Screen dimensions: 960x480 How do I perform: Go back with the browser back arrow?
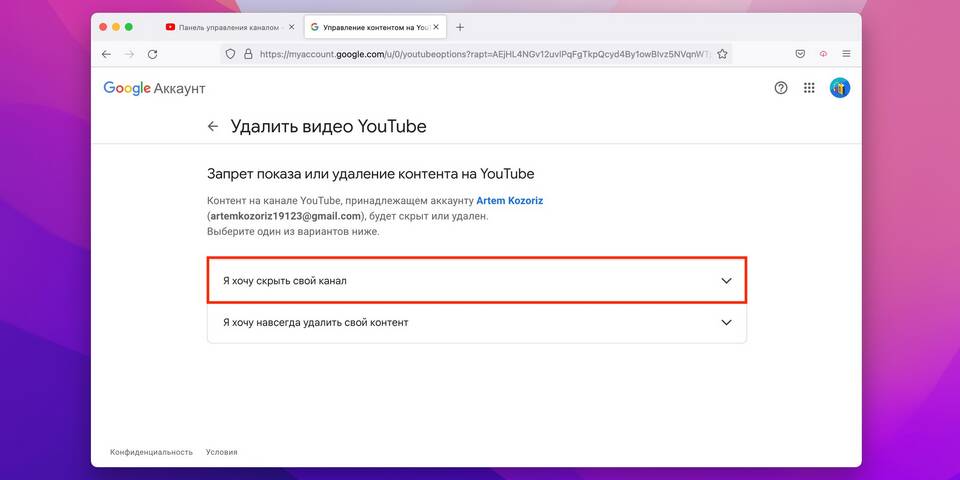tap(107, 54)
